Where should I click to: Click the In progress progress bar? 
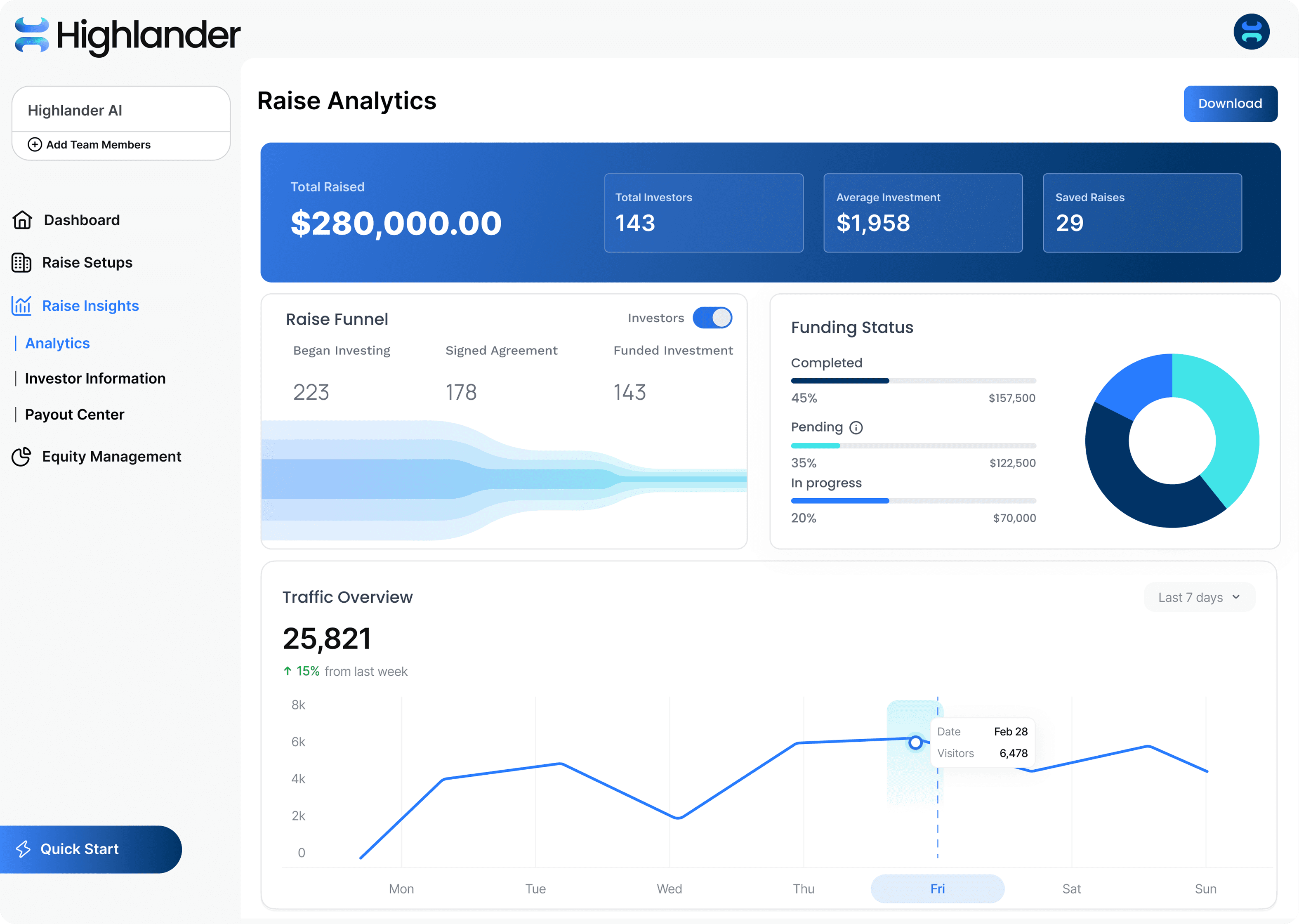click(913, 501)
